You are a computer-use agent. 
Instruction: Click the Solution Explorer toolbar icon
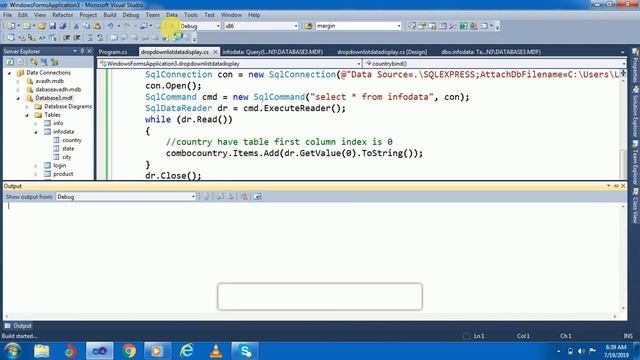click(412, 26)
